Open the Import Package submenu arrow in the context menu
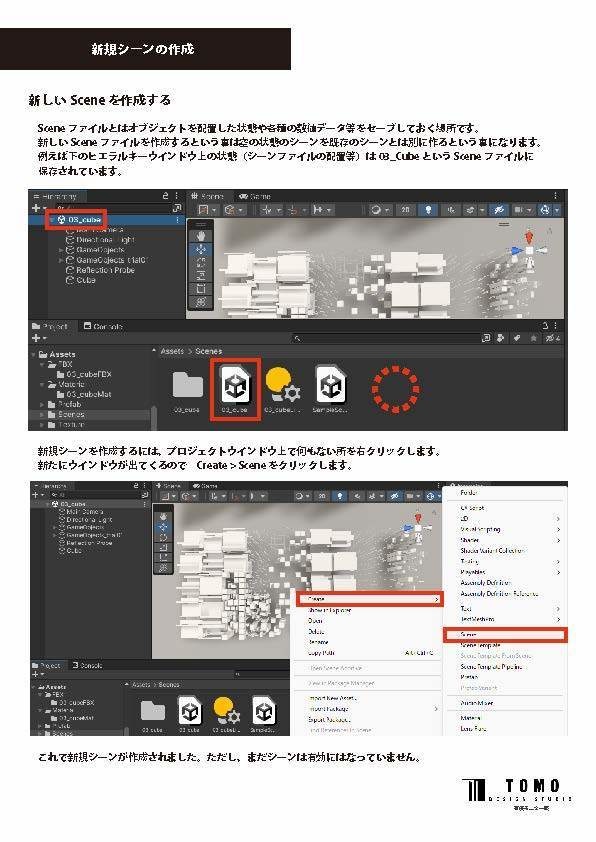This screenshot has width=596, height=842. (435, 709)
